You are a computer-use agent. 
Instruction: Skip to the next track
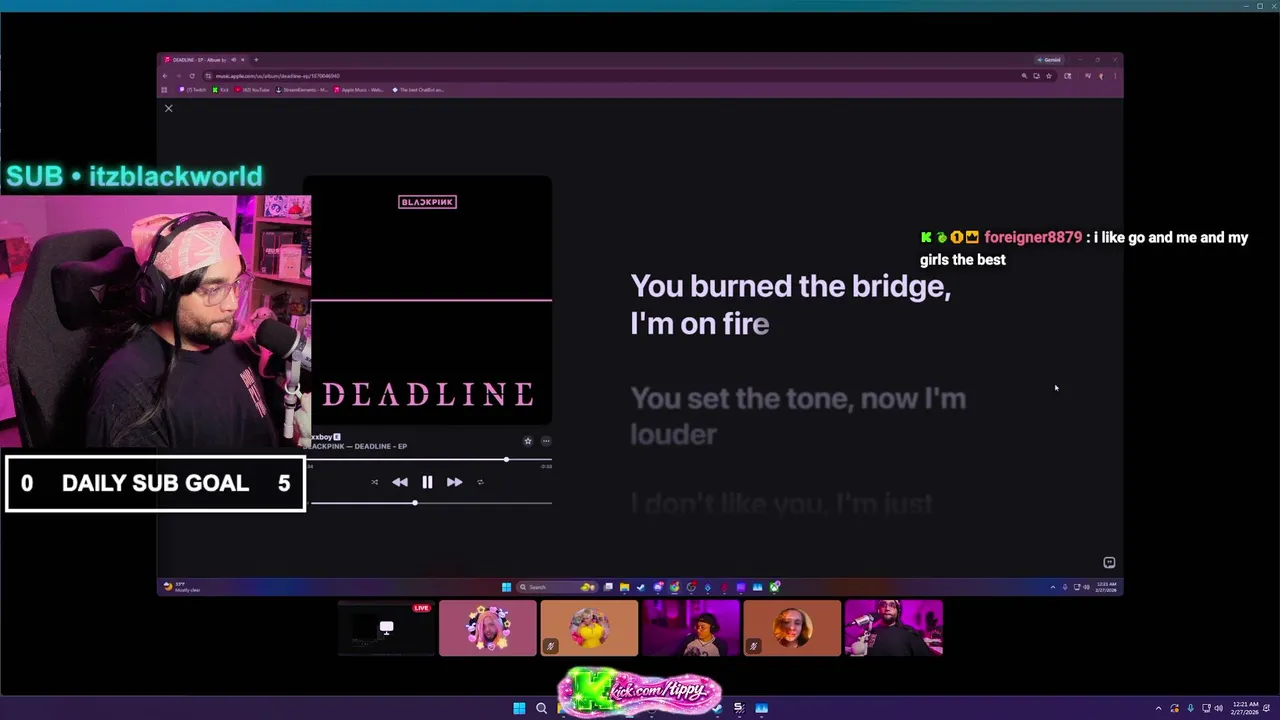click(454, 482)
